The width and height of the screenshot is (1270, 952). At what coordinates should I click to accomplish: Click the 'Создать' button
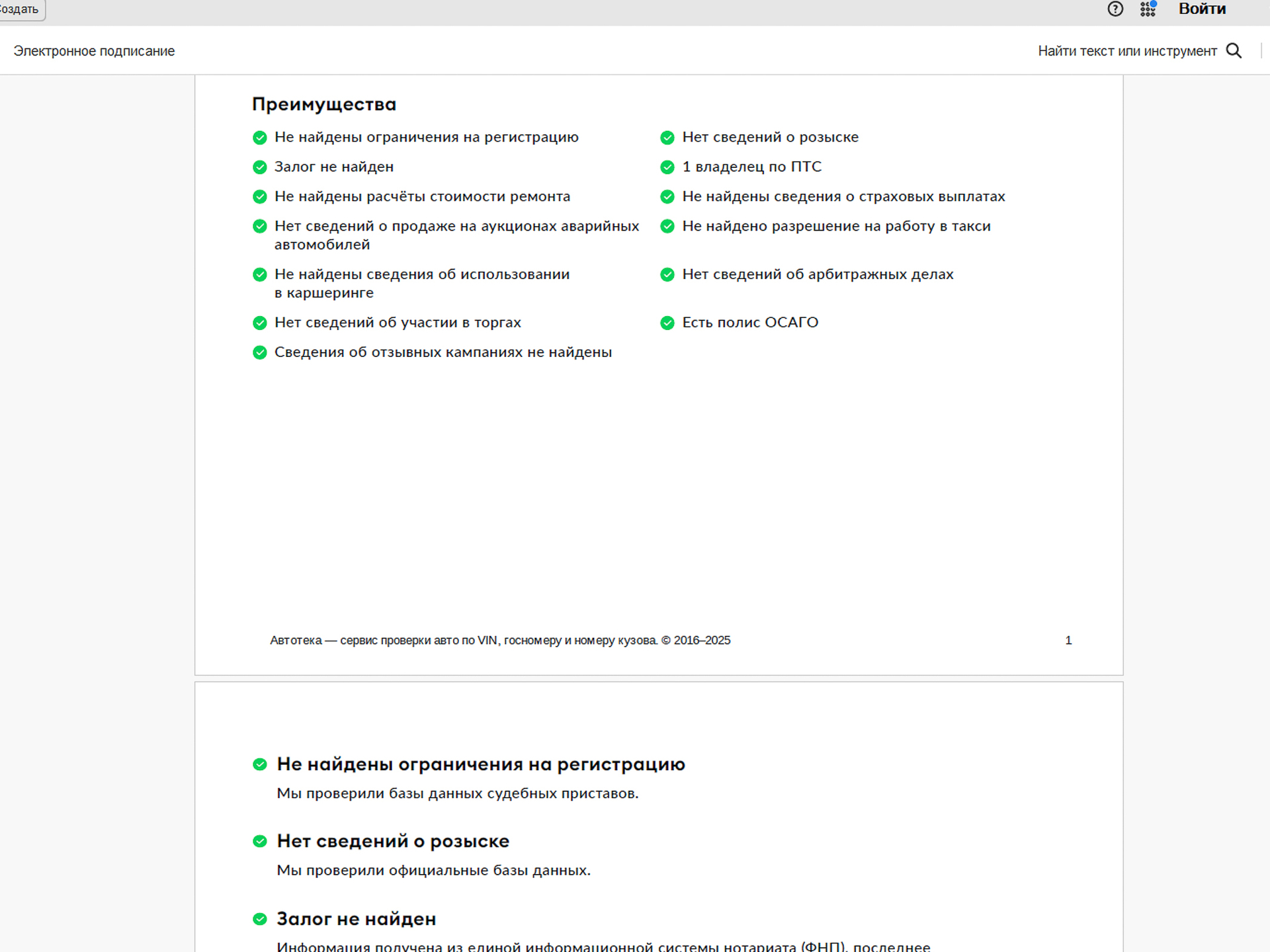click(20, 9)
